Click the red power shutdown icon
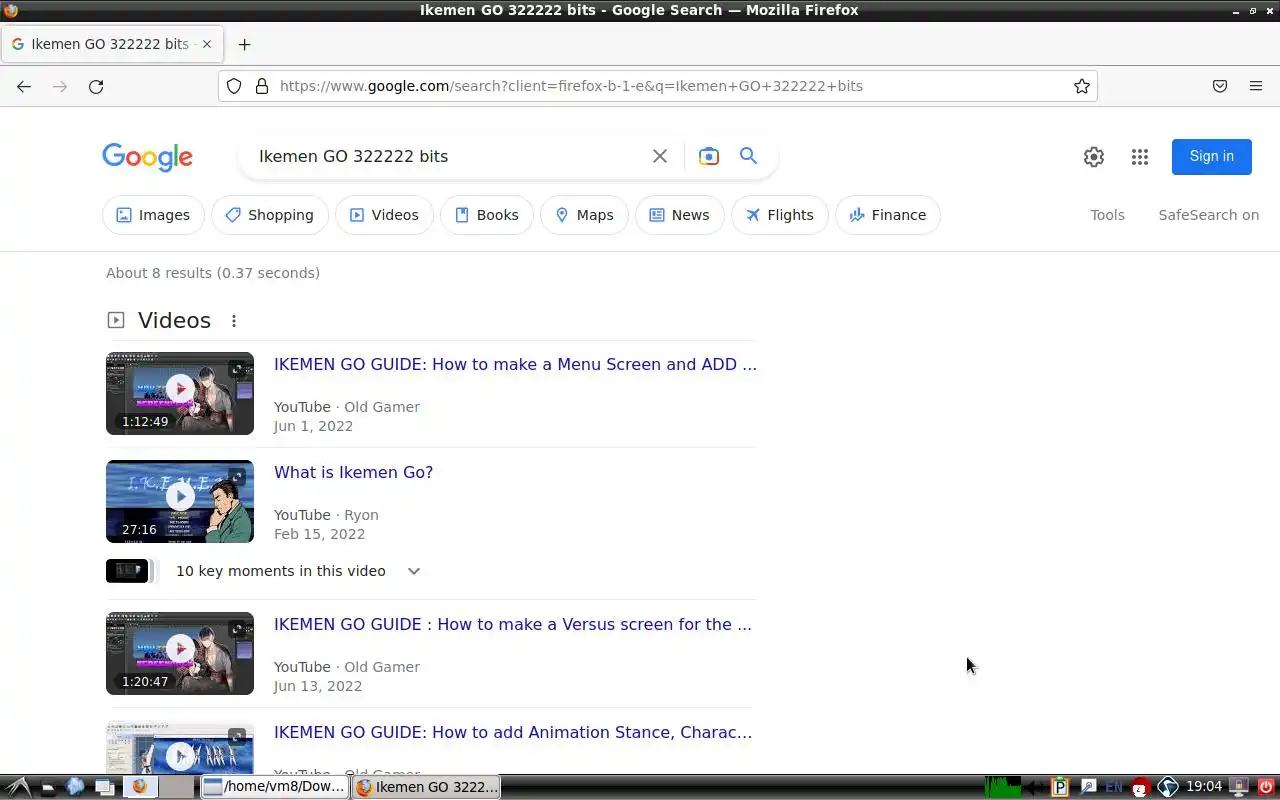The width and height of the screenshot is (1280, 800). tap(1267, 787)
